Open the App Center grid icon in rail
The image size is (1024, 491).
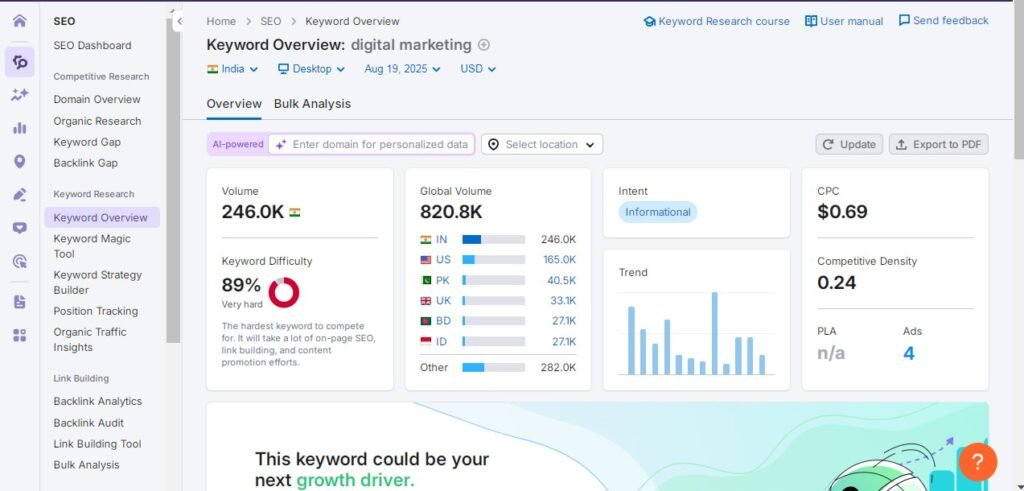[20, 335]
